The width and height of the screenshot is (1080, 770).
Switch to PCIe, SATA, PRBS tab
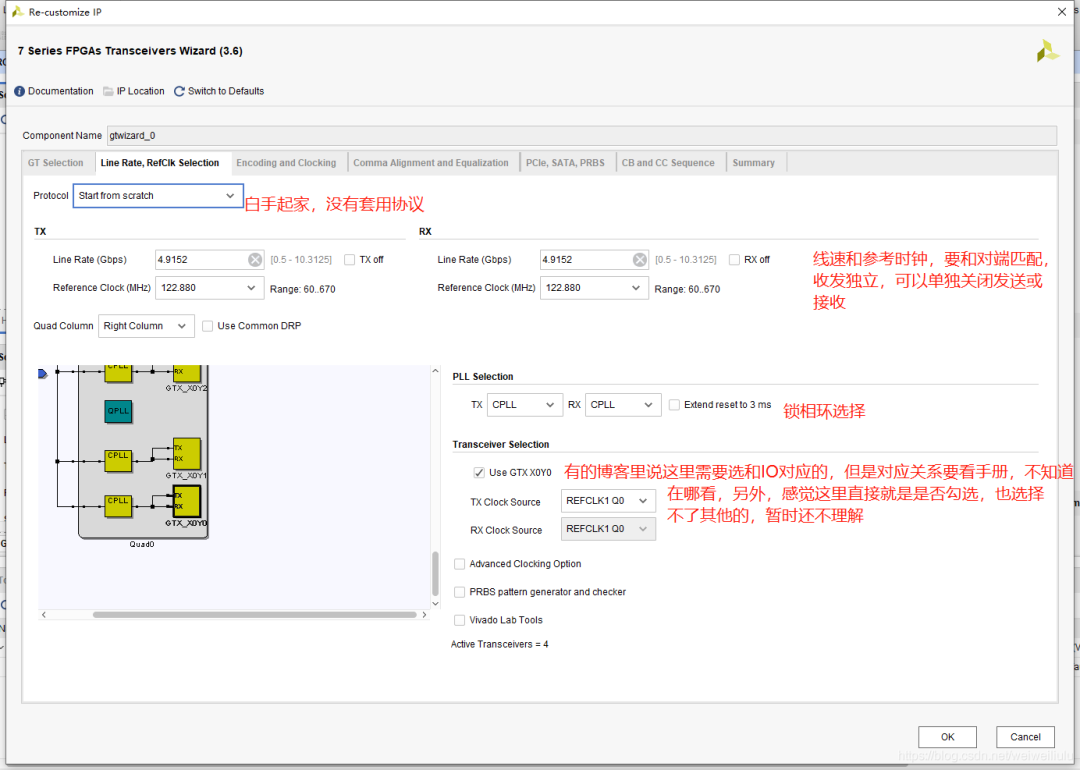[565, 163]
